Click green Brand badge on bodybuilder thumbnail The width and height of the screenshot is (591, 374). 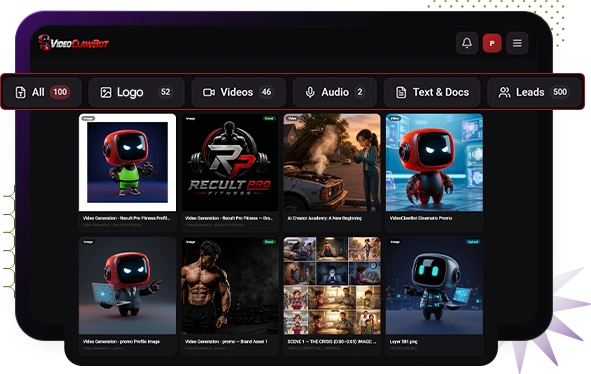[269, 242]
